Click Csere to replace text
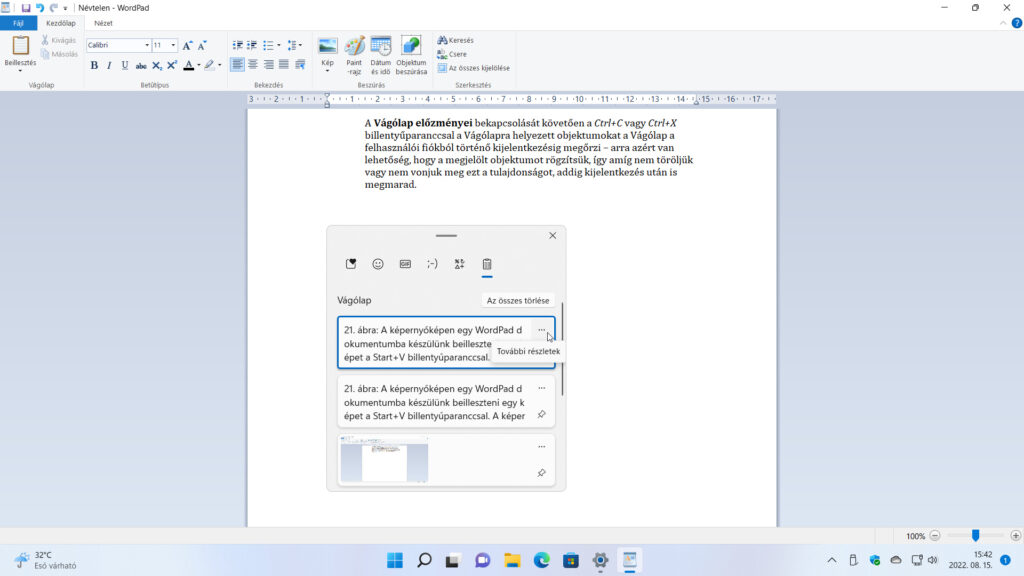 (x=452, y=54)
